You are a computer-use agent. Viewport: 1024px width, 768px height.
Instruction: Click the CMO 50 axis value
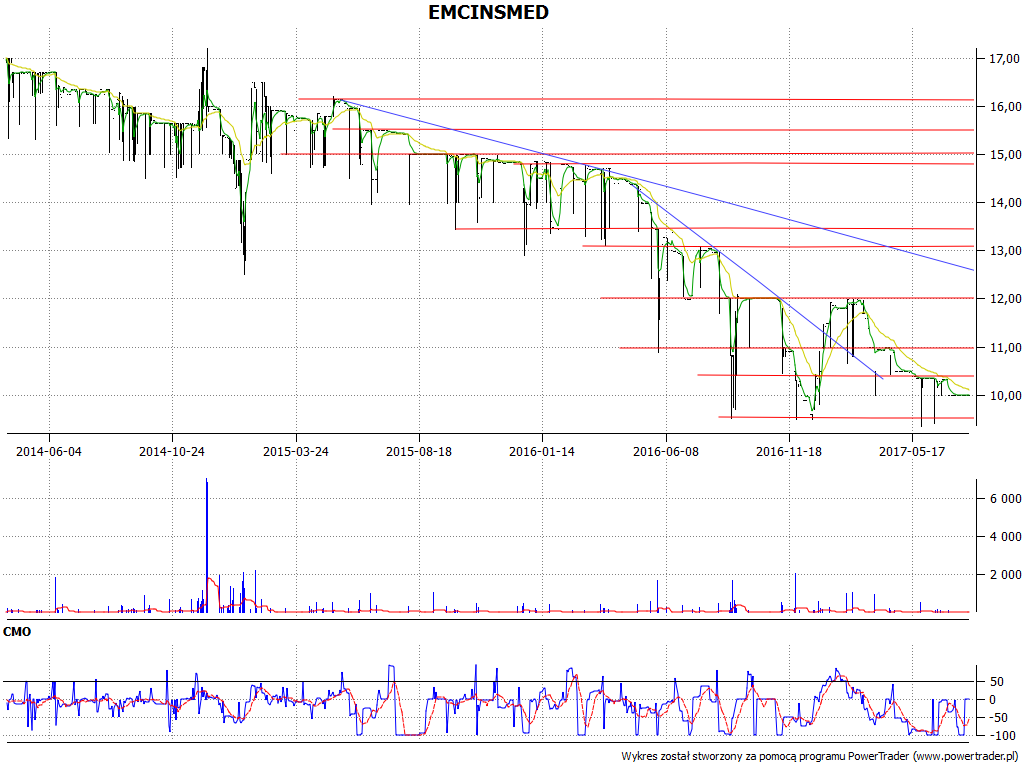pyautogui.click(x=997, y=682)
